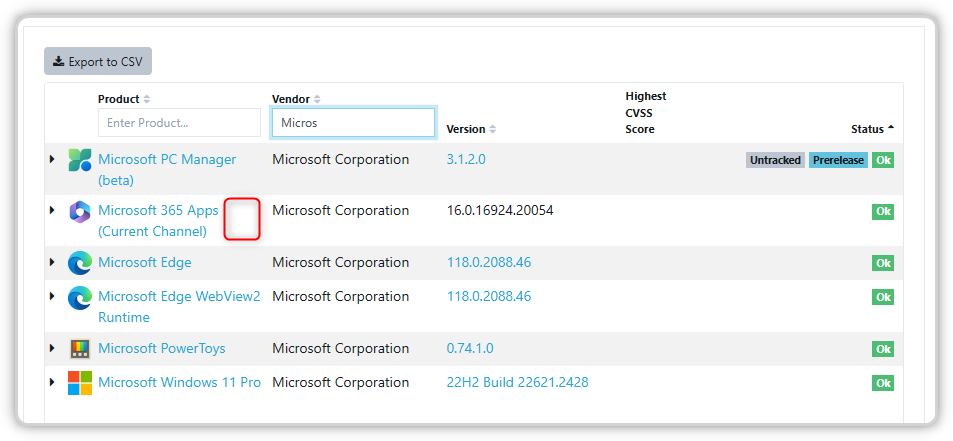
Task: Click the Microsoft PowerToys icon
Action: click(x=80, y=349)
